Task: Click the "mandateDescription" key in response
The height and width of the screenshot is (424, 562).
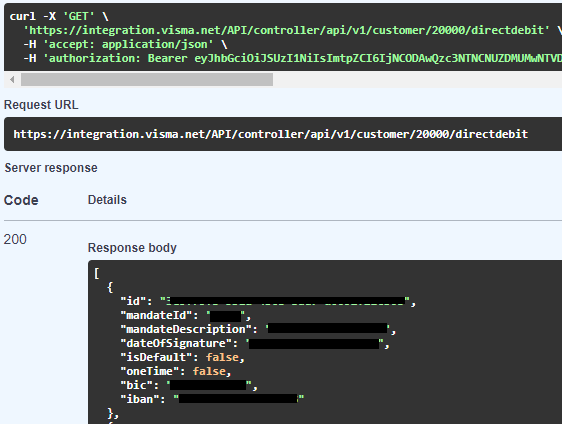Action: tap(186, 329)
